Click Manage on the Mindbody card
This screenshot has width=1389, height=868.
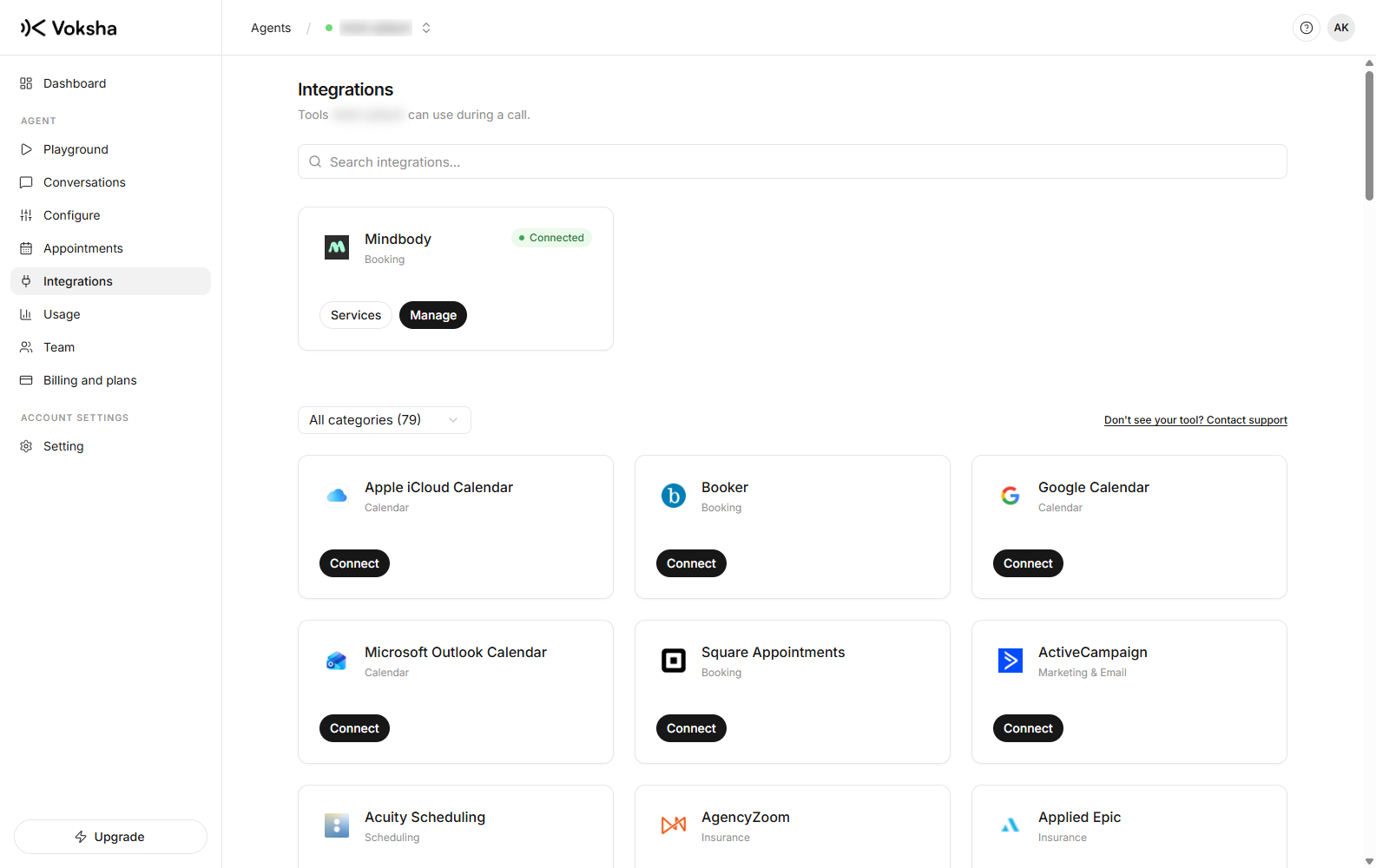pyautogui.click(x=433, y=315)
